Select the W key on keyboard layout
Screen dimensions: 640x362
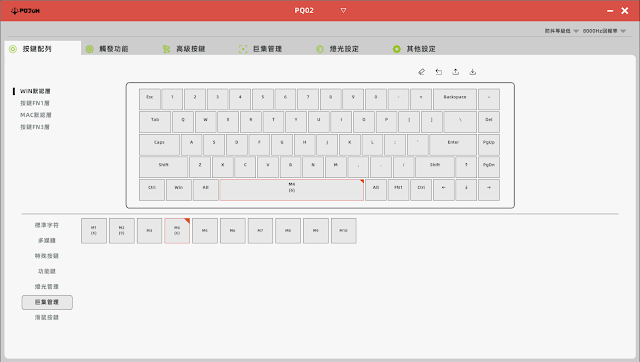[205, 122]
